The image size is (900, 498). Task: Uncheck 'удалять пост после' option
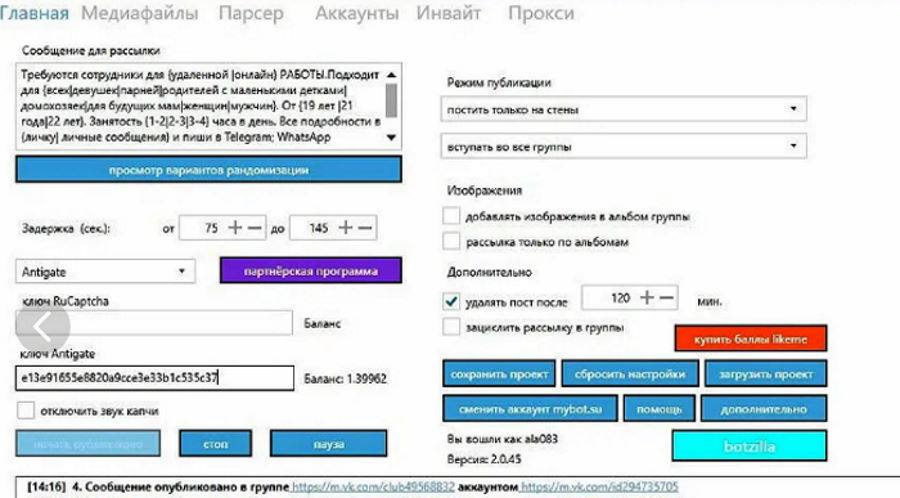pos(452,301)
